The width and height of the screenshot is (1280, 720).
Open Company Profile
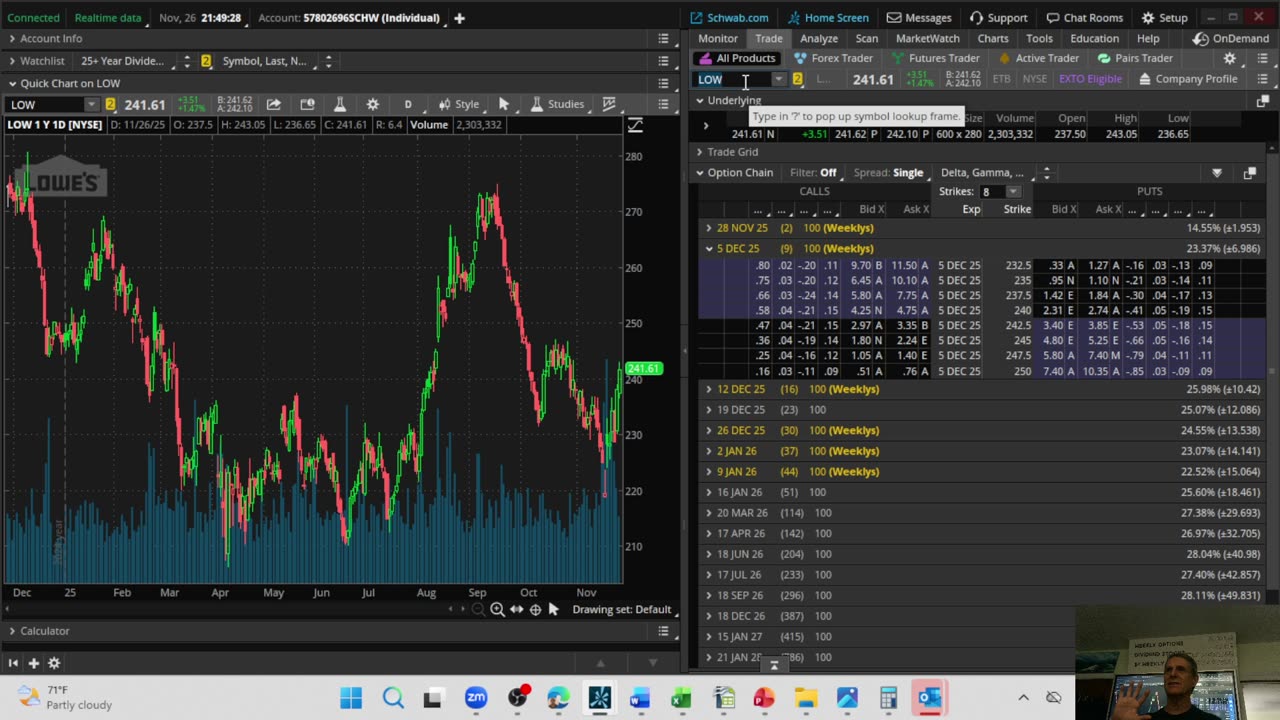(1188, 79)
